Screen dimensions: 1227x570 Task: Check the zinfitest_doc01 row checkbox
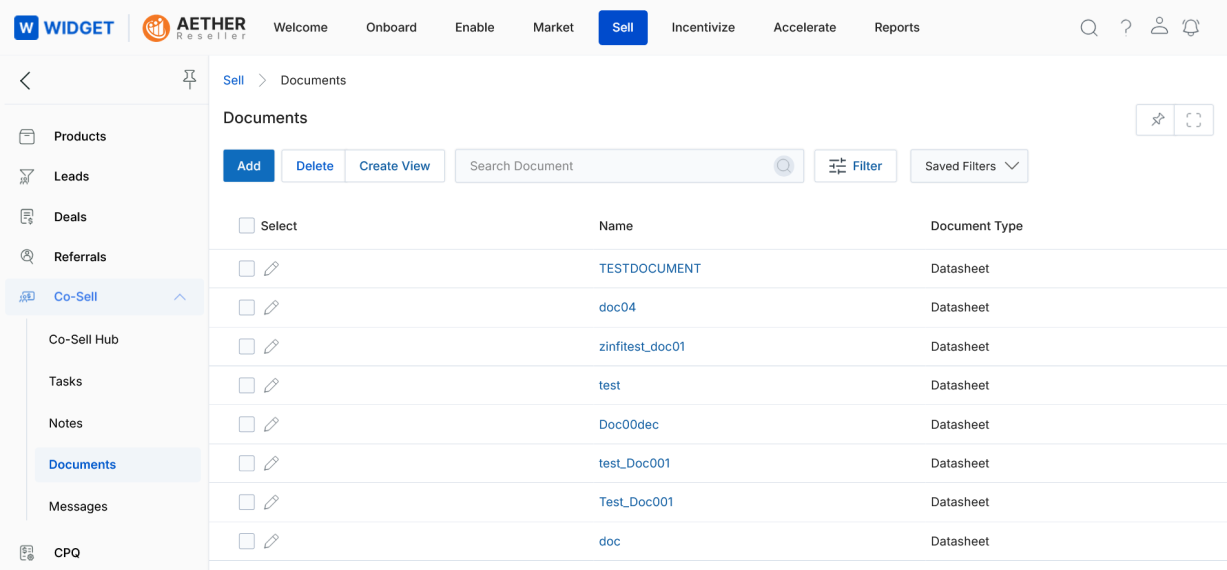[x=247, y=346]
